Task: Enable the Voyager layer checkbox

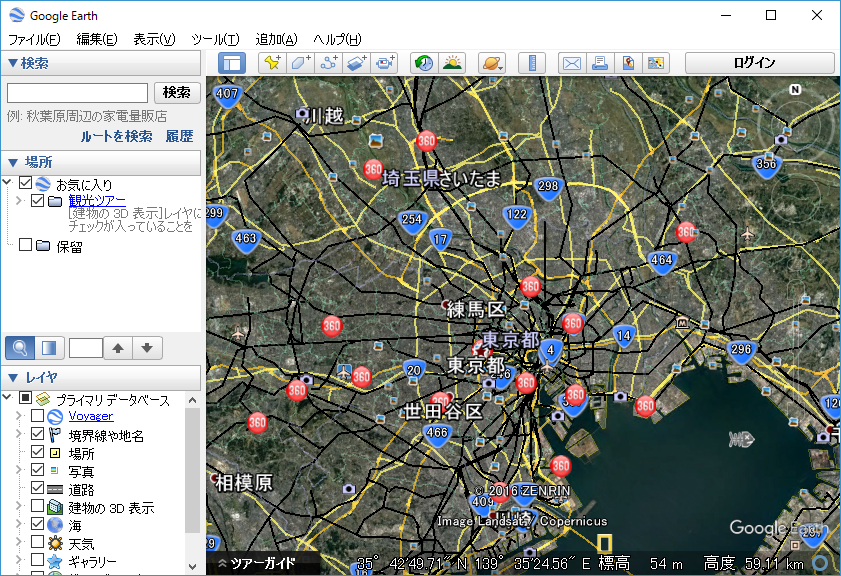Action: 38,416
